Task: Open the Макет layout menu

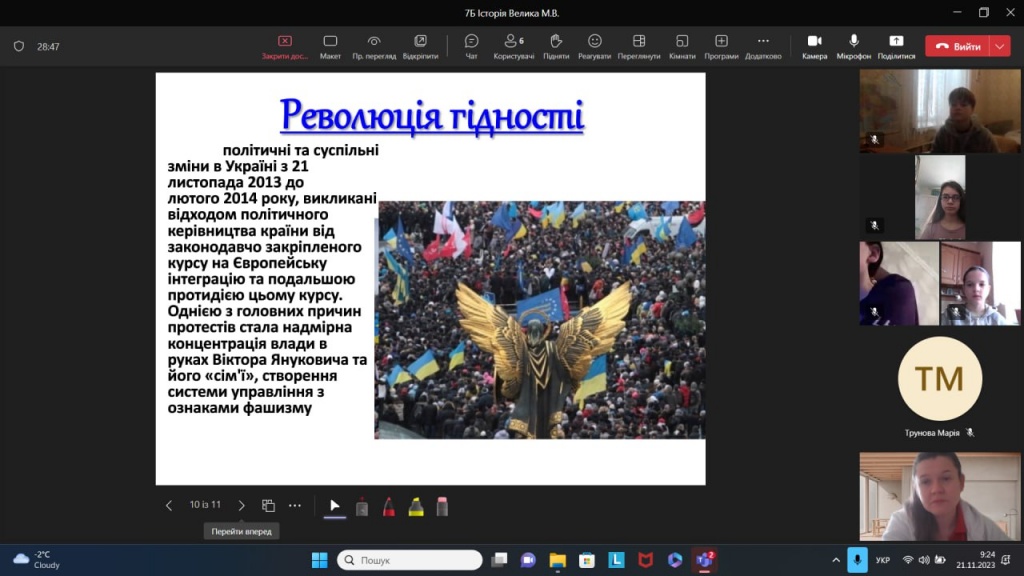Action: click(330, 46)
